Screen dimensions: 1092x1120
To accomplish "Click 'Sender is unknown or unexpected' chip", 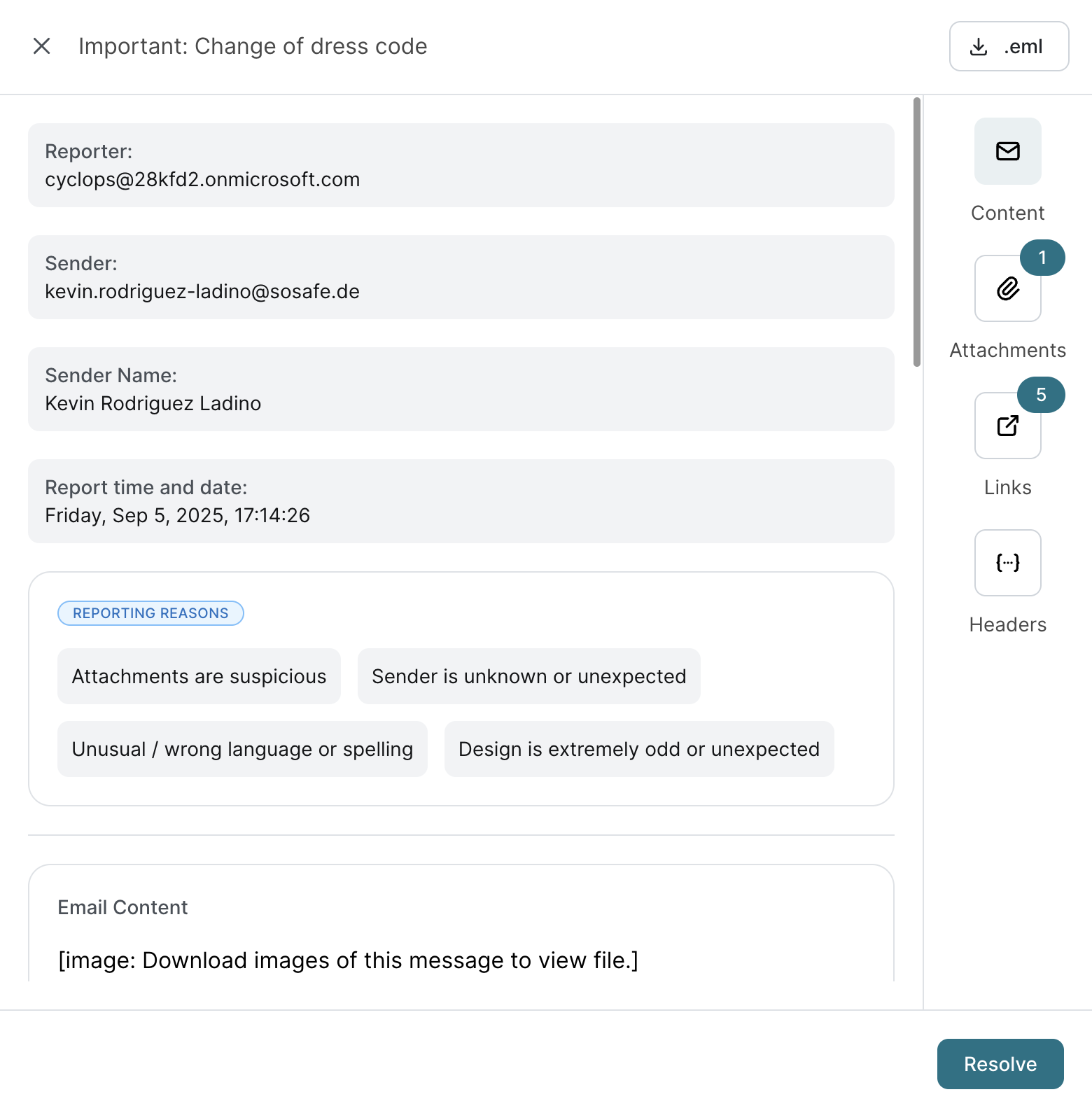I will [528, 676].
